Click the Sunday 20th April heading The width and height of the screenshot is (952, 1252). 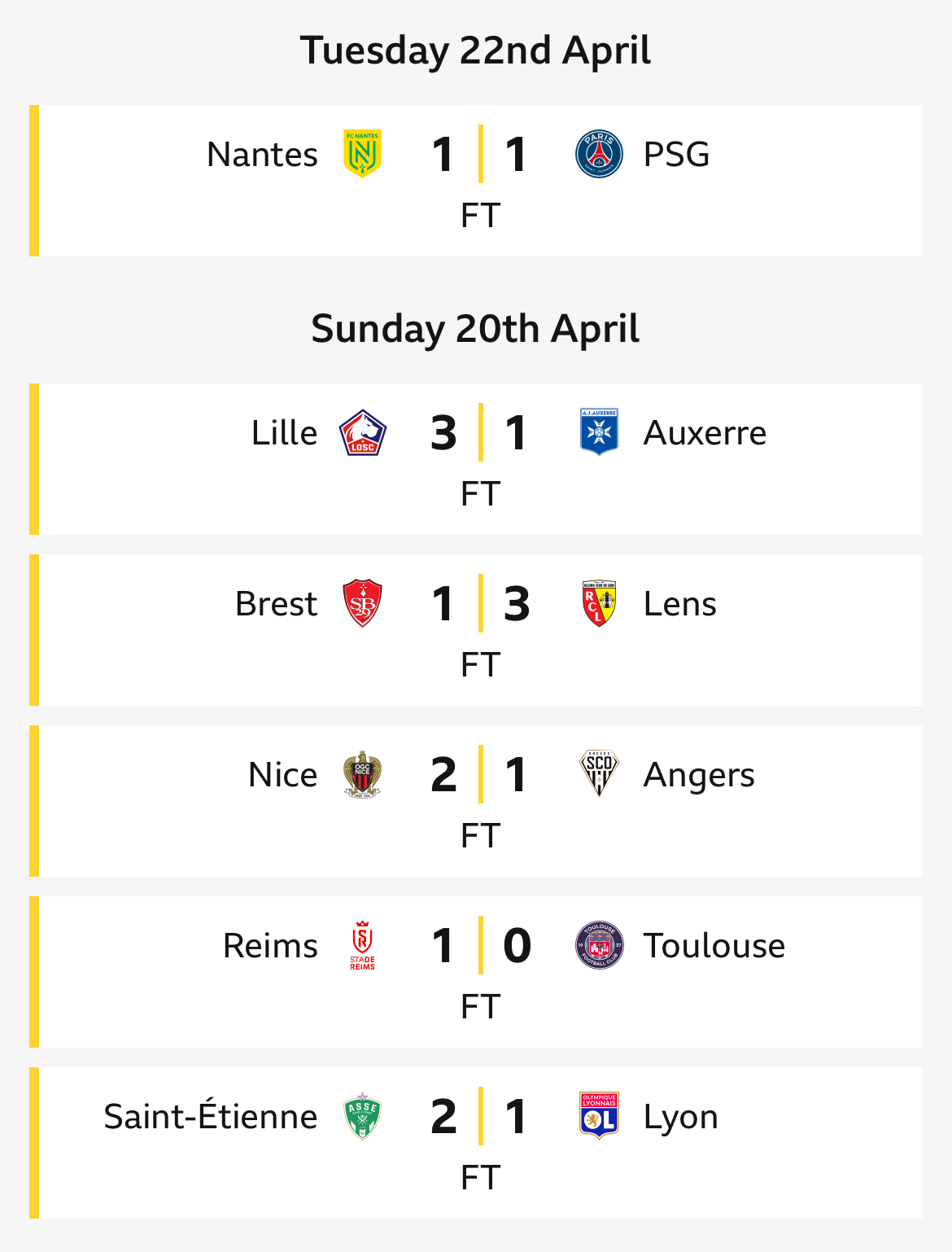click(476, 328)
